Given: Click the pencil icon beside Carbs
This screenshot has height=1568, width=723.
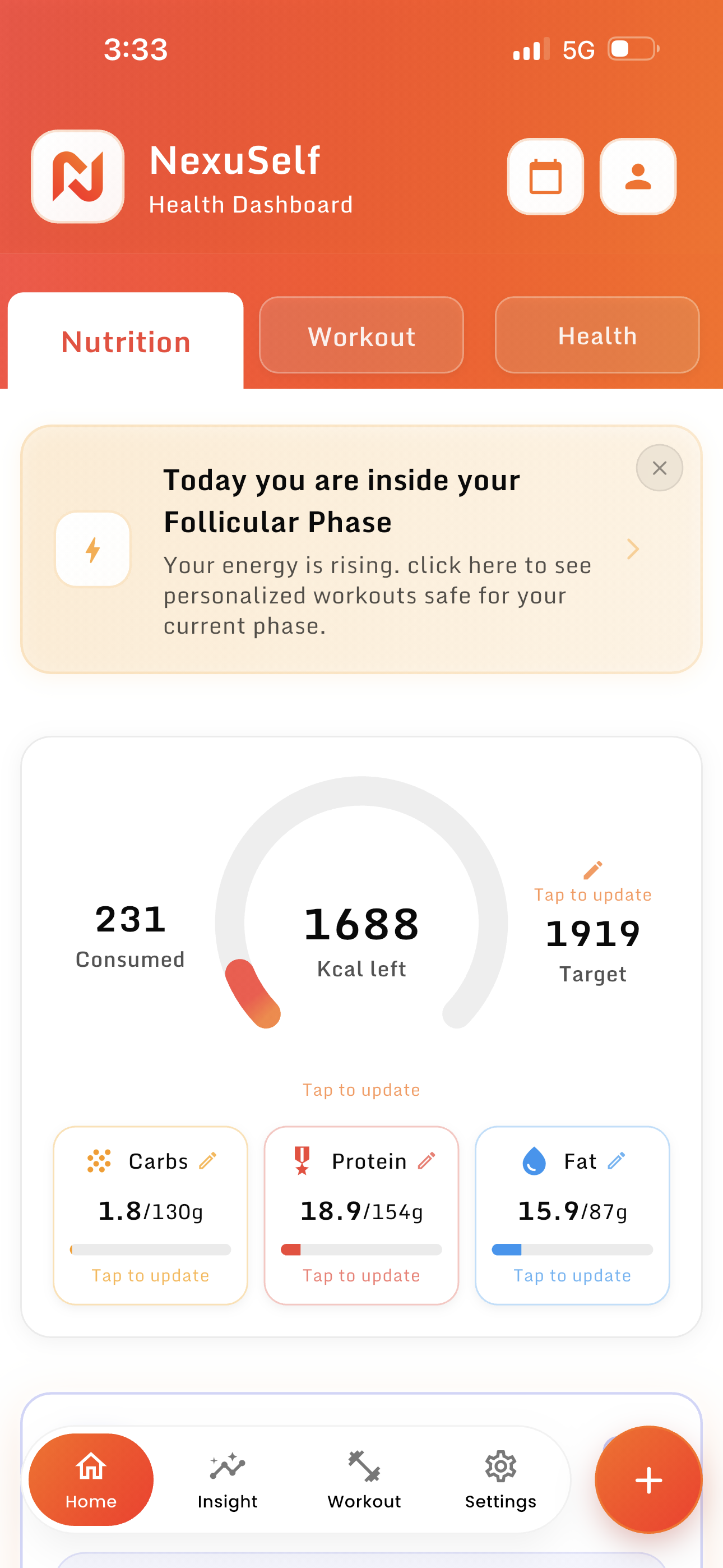Looking at the screenshot, I should [207, 1161].
